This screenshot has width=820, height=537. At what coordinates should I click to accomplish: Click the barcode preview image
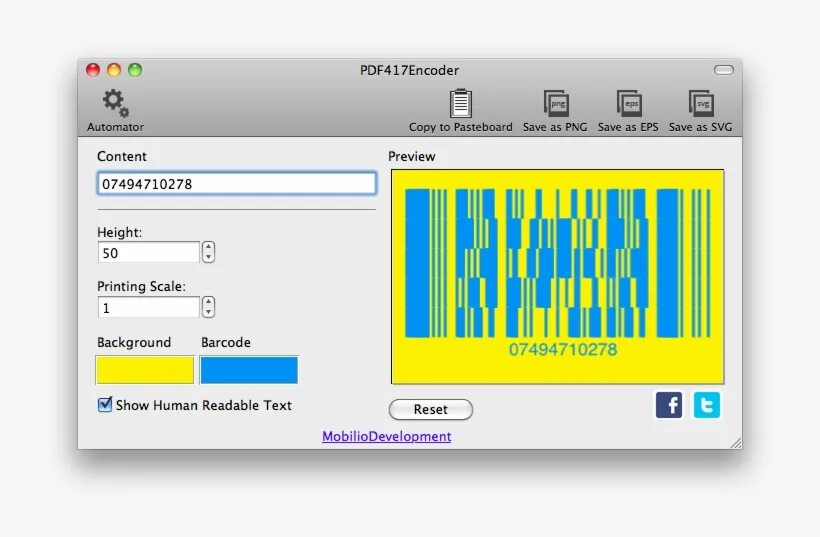[557, 277]
